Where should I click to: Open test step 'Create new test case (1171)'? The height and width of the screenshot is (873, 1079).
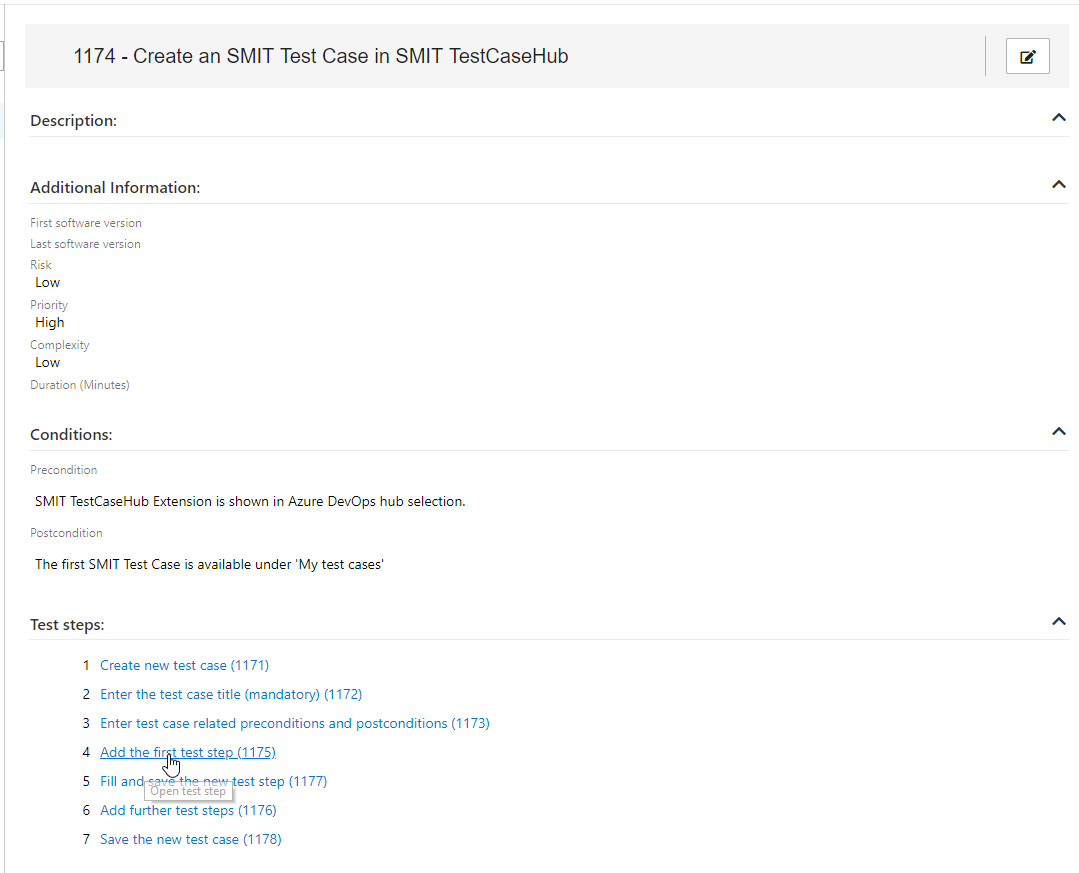pos(184,664)
